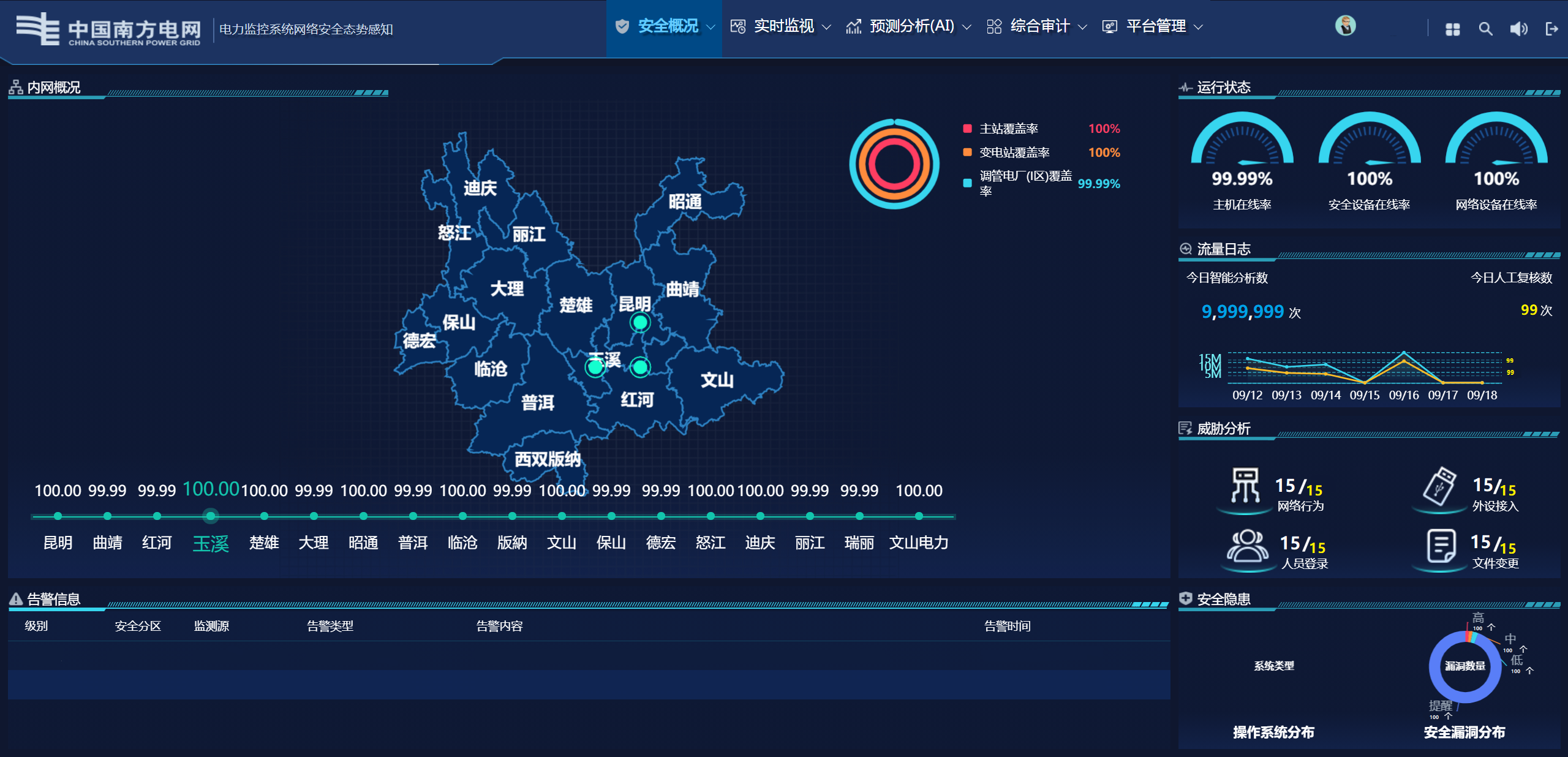The height and width of the screenshot is (757, 1568).
Task: Expand the 综合审计 dropdown arrow
Action: click(x=1082, y=27)
